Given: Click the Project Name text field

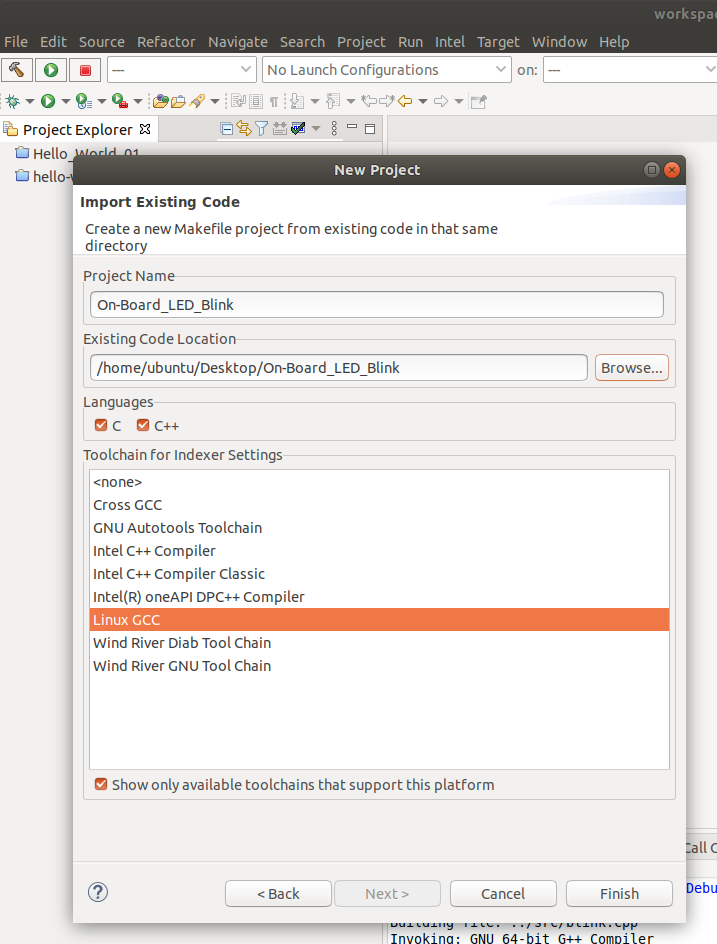Looking at the screenshot, I should click(376, 304).
